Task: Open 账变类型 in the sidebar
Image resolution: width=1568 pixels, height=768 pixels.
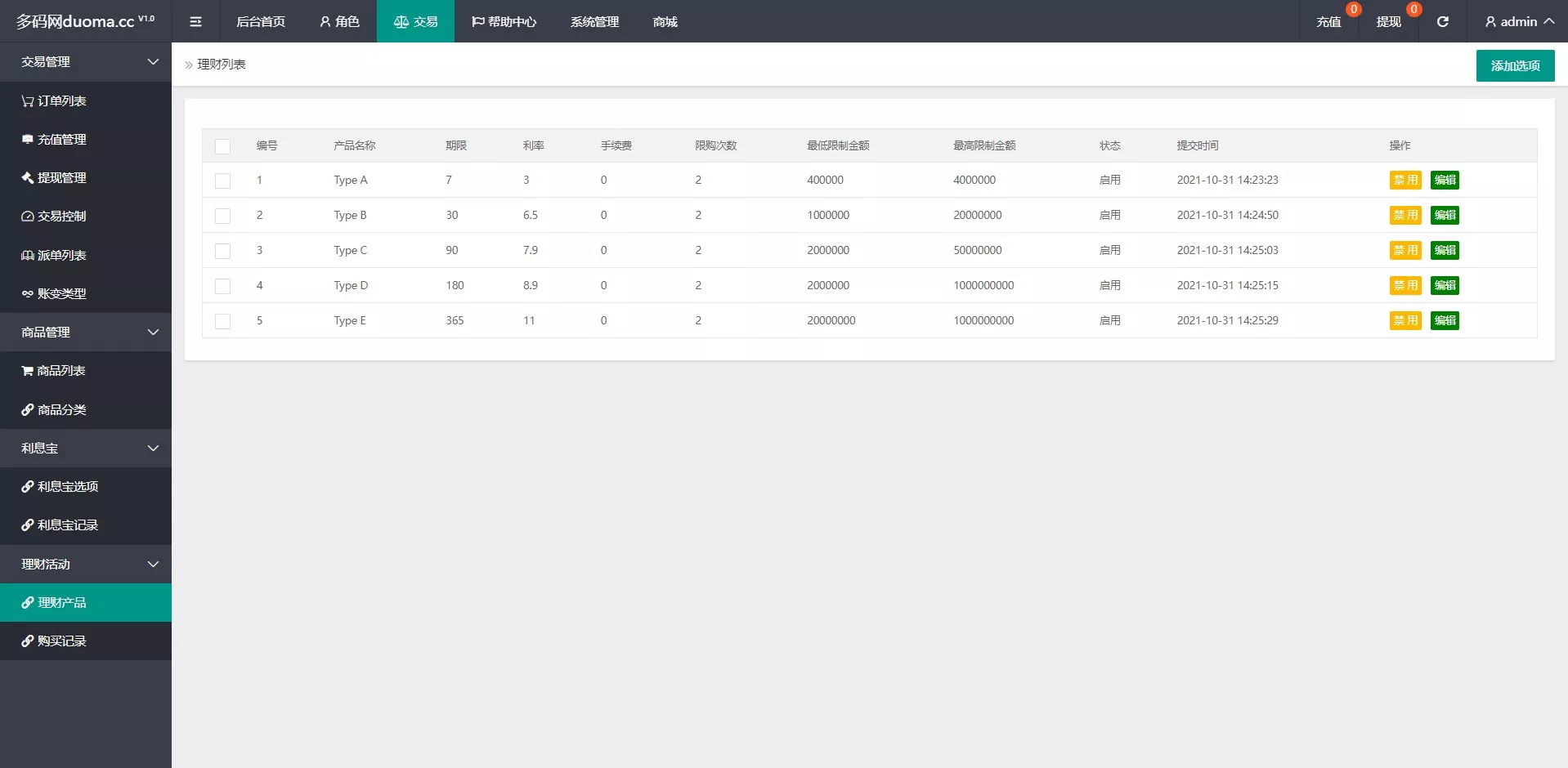Action: [54, 293]
